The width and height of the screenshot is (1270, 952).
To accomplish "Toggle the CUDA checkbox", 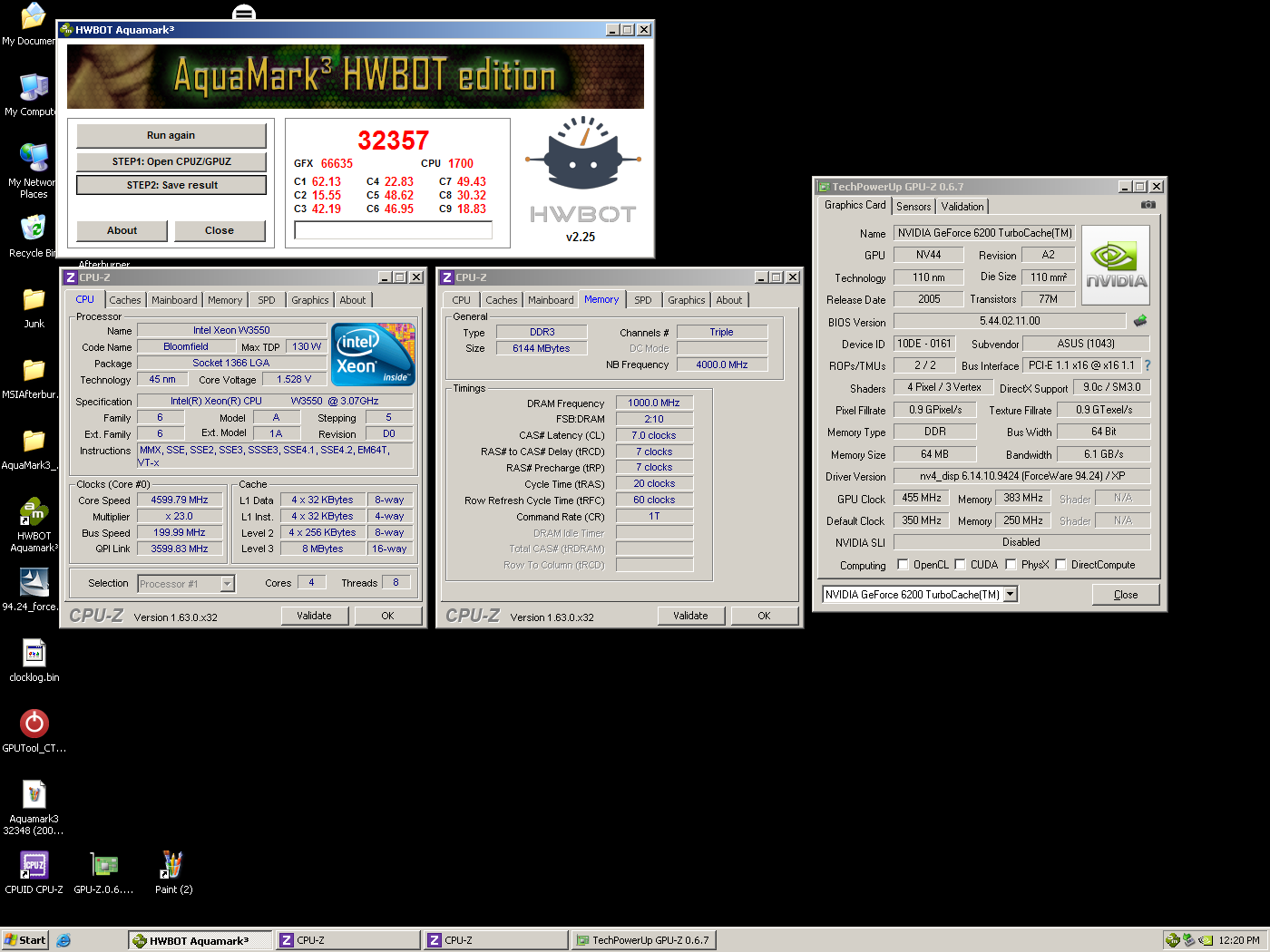I will pos(960,564).
